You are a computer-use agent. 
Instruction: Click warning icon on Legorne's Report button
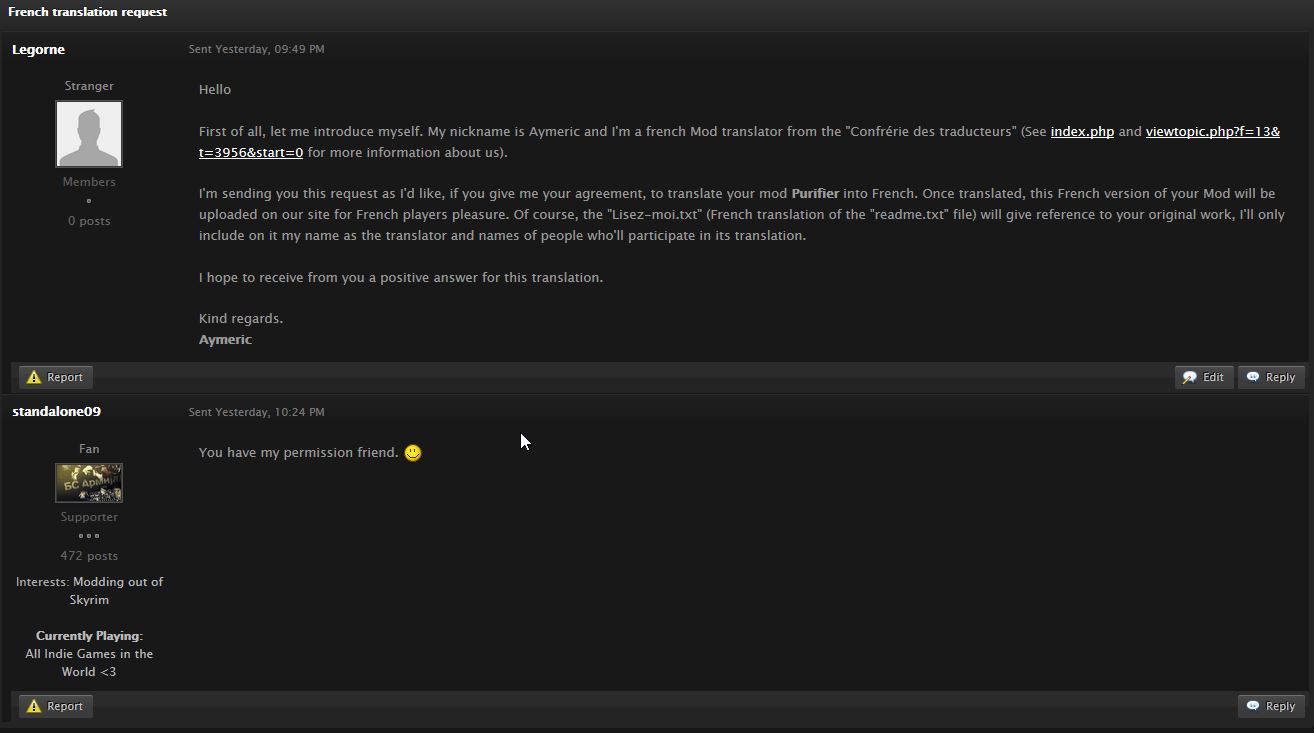(34, 377)
